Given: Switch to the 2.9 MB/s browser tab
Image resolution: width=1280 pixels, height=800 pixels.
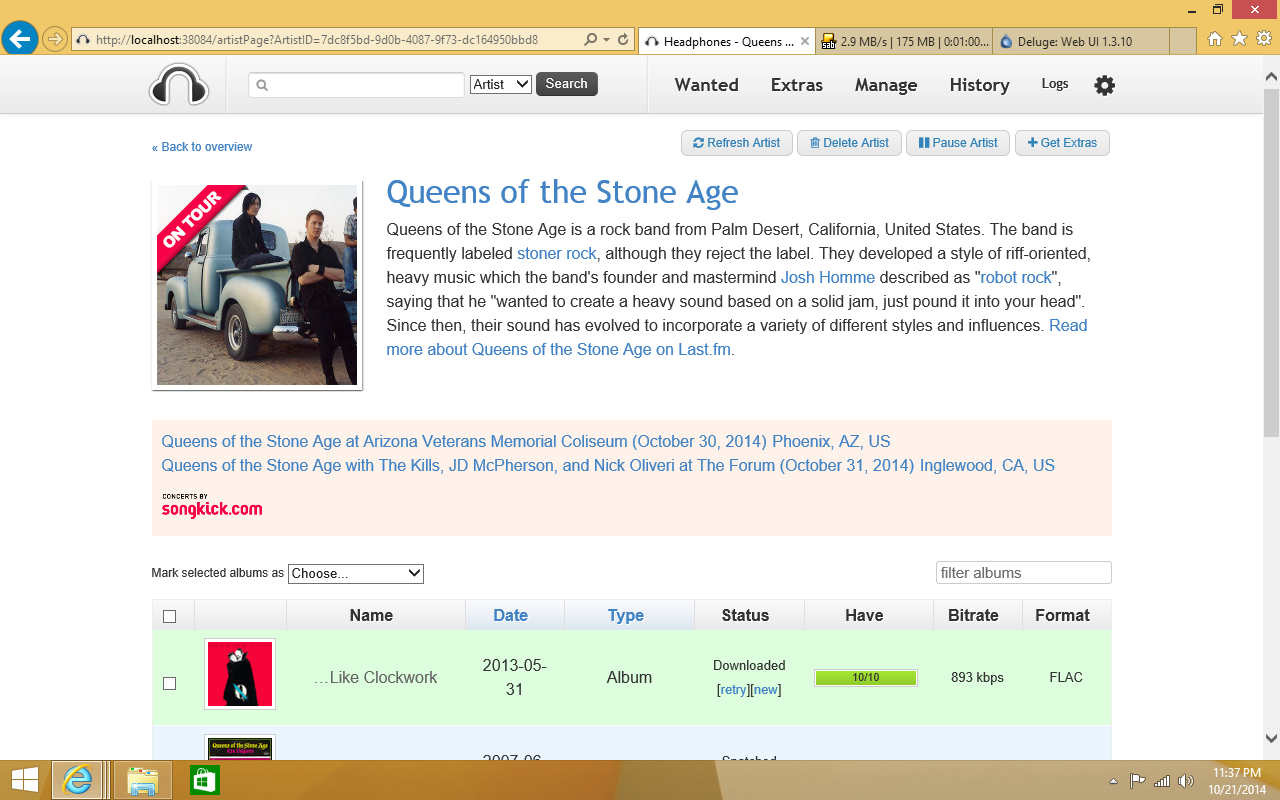Looking at the screenshot, I should [905, 41].
